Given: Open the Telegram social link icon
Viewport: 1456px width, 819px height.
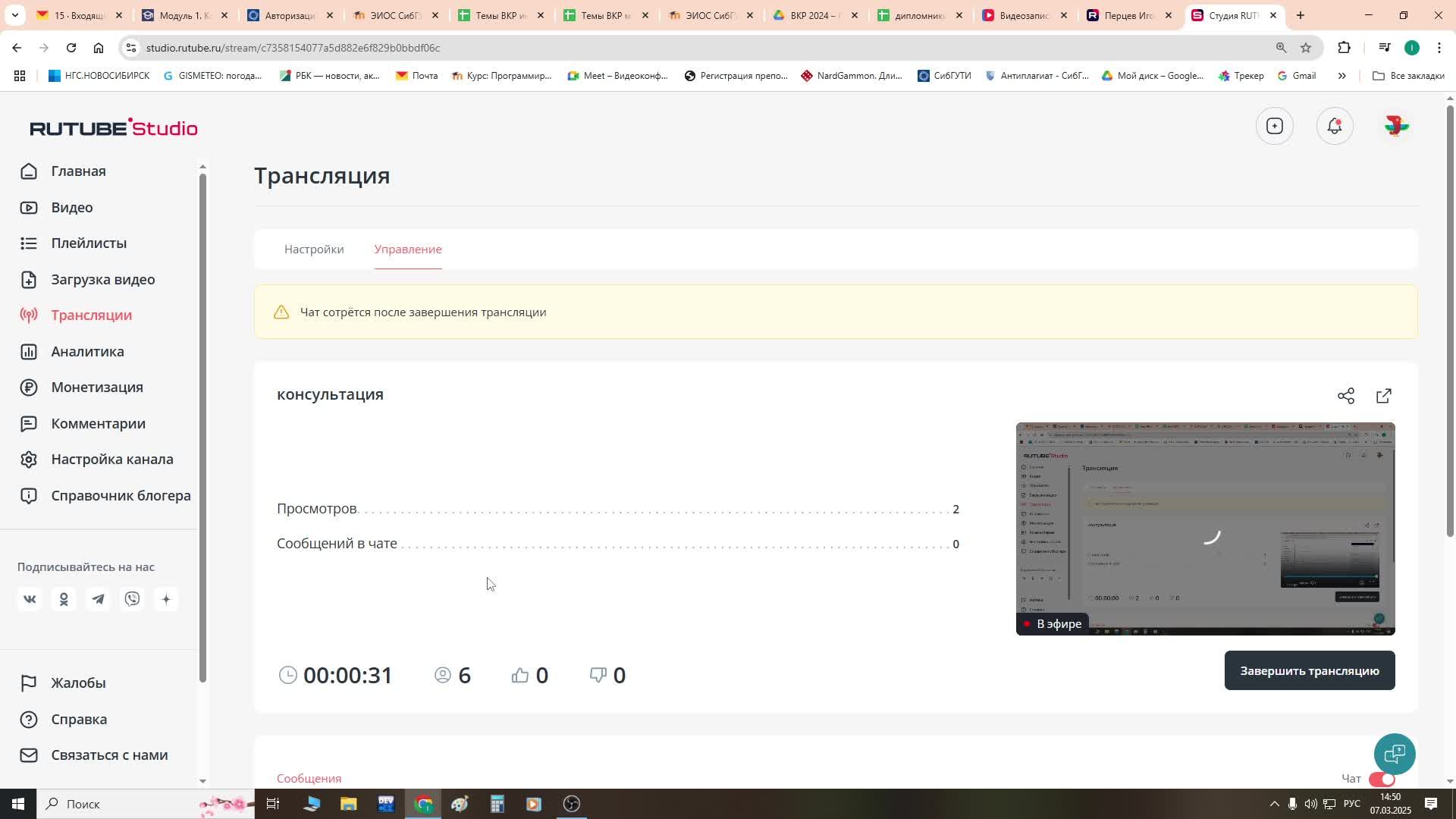Looking at the screenshot, I should click(98, 599).
